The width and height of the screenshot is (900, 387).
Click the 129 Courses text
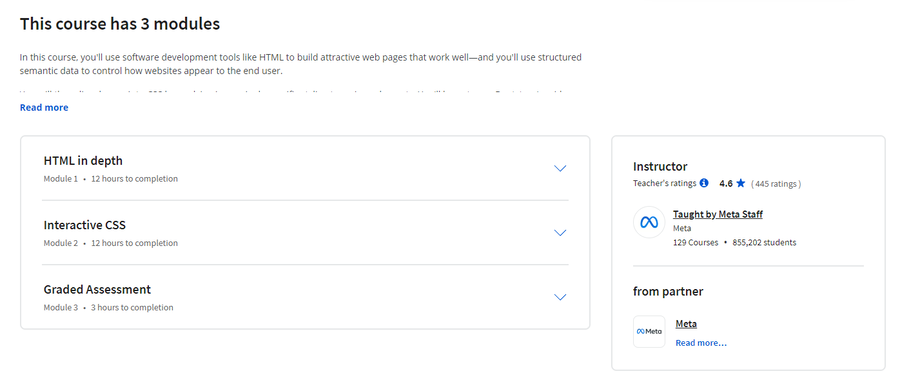pos(696,242)
